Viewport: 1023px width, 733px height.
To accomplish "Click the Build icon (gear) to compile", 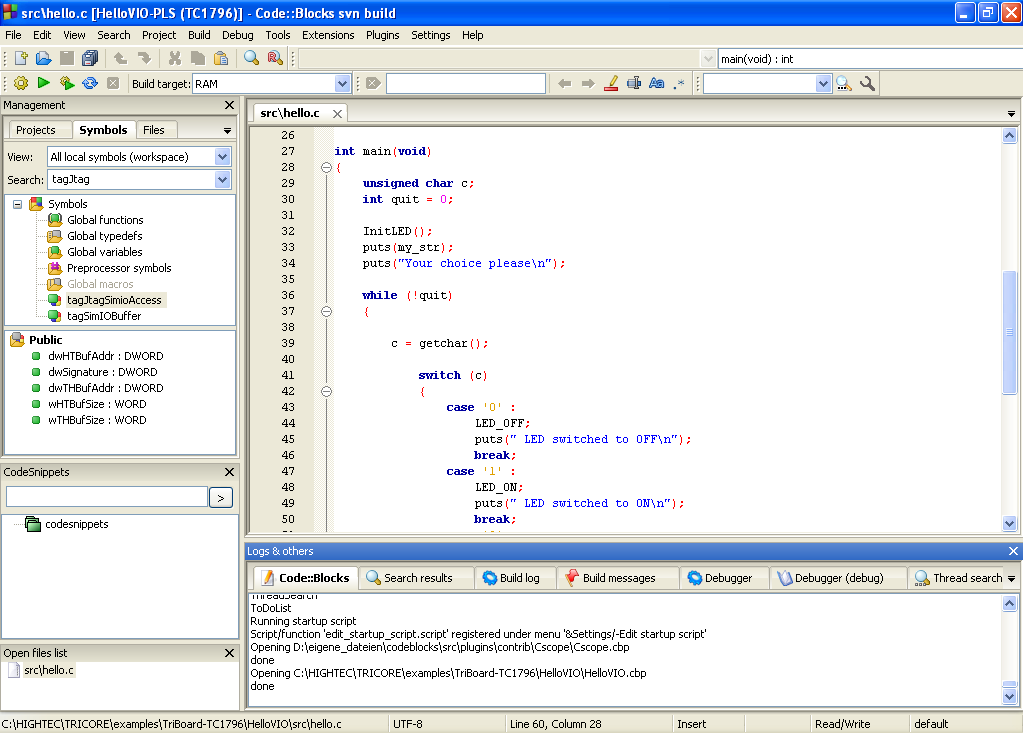I will coord(20,83).
